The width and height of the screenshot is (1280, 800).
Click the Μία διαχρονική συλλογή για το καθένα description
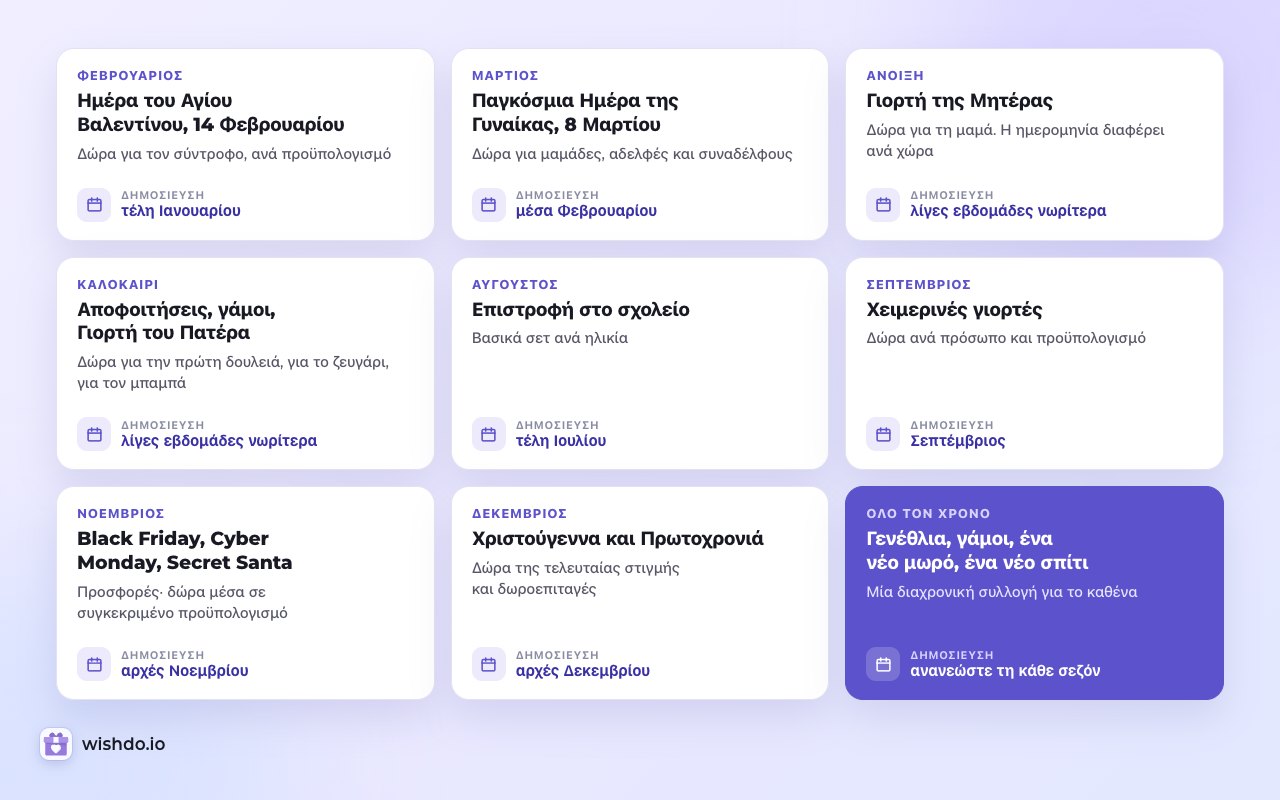(x=1002, y=592)
